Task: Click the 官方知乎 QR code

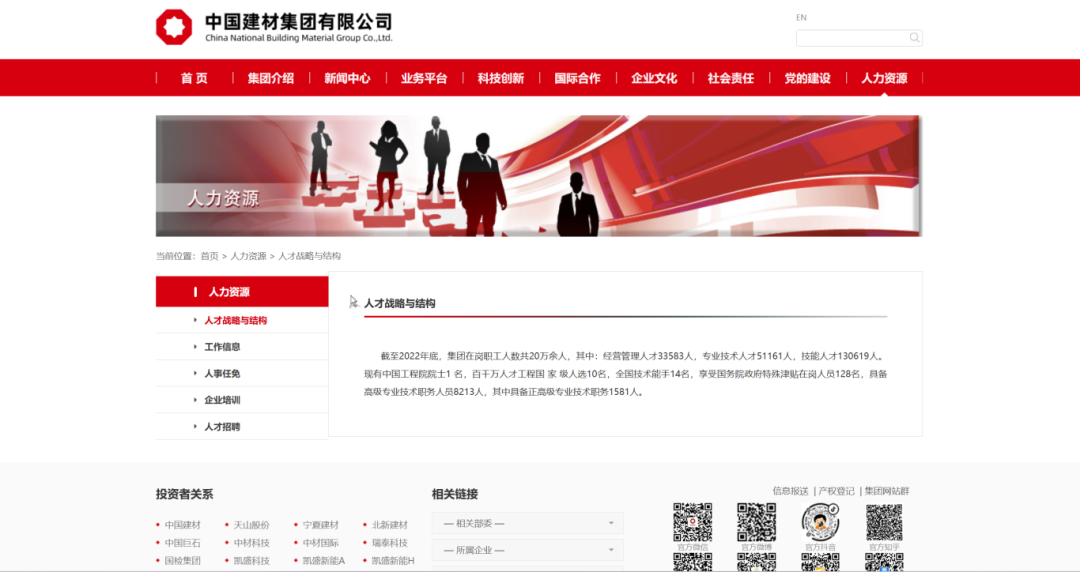Action: pyautogui.click(x=884, y=522)
